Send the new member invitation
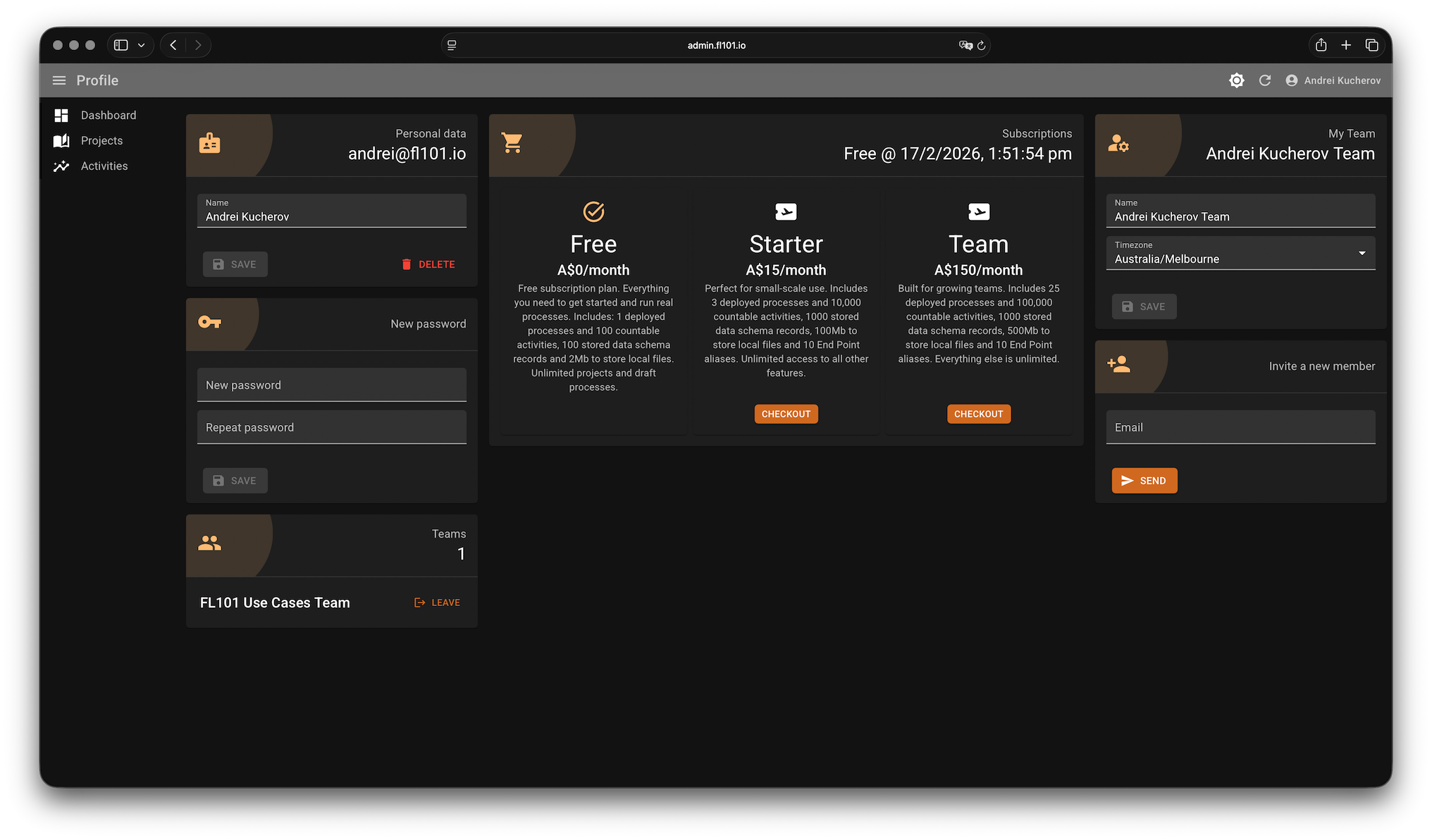Image resolution: width=1432 pixels, height=840 pixels. pos(1144,481)
